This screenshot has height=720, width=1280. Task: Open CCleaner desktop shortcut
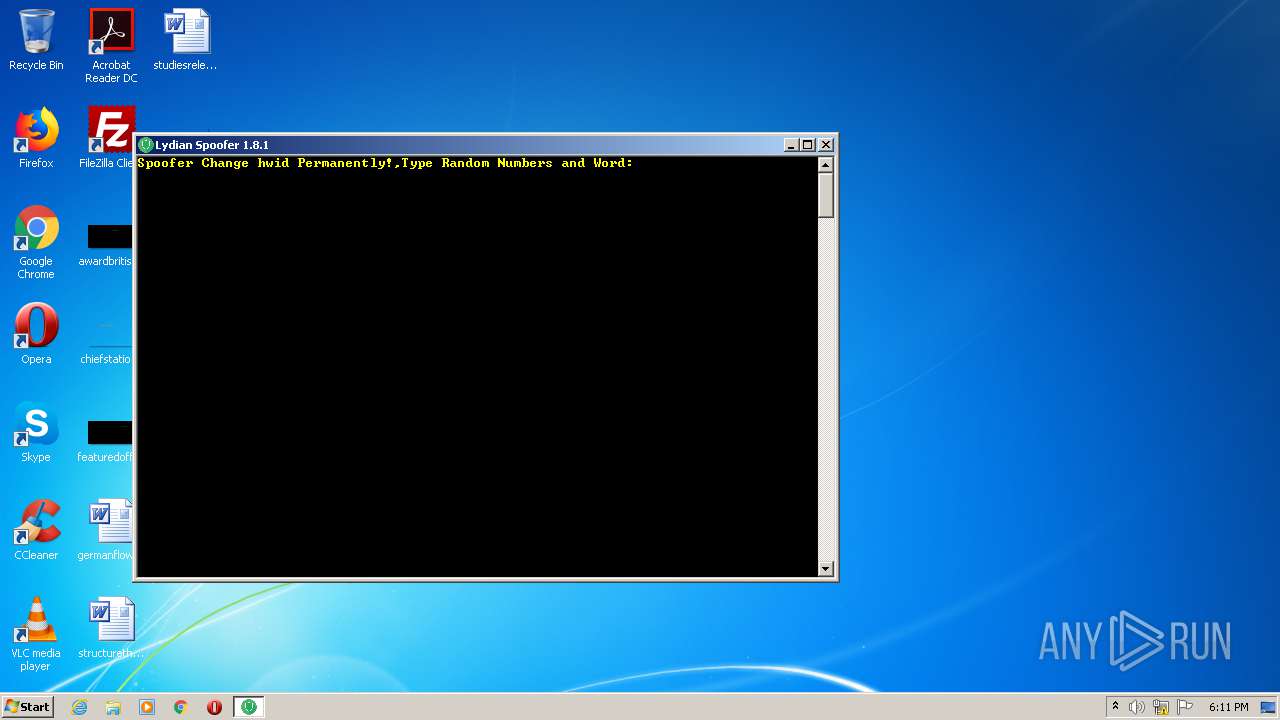click(36, 530)
